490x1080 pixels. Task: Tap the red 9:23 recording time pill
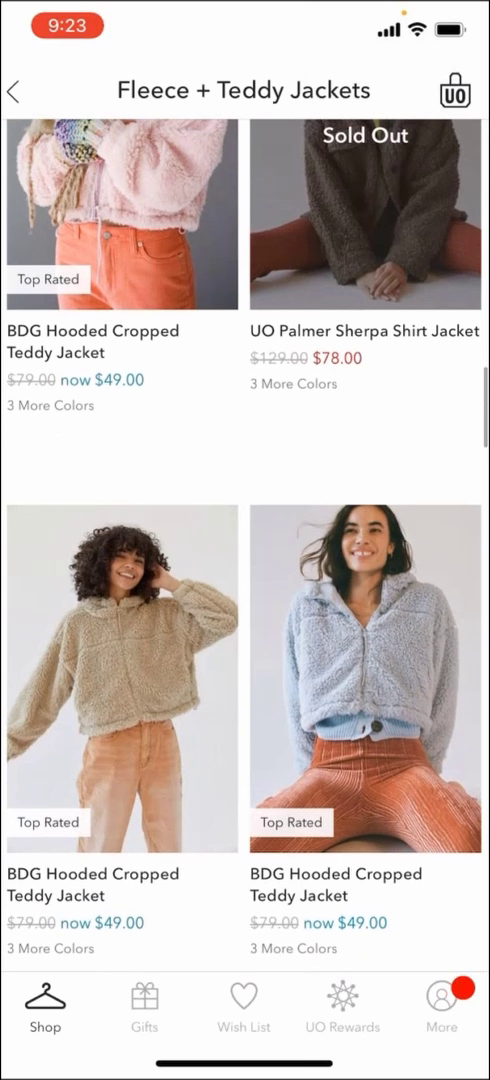click(x=68, y=26)
